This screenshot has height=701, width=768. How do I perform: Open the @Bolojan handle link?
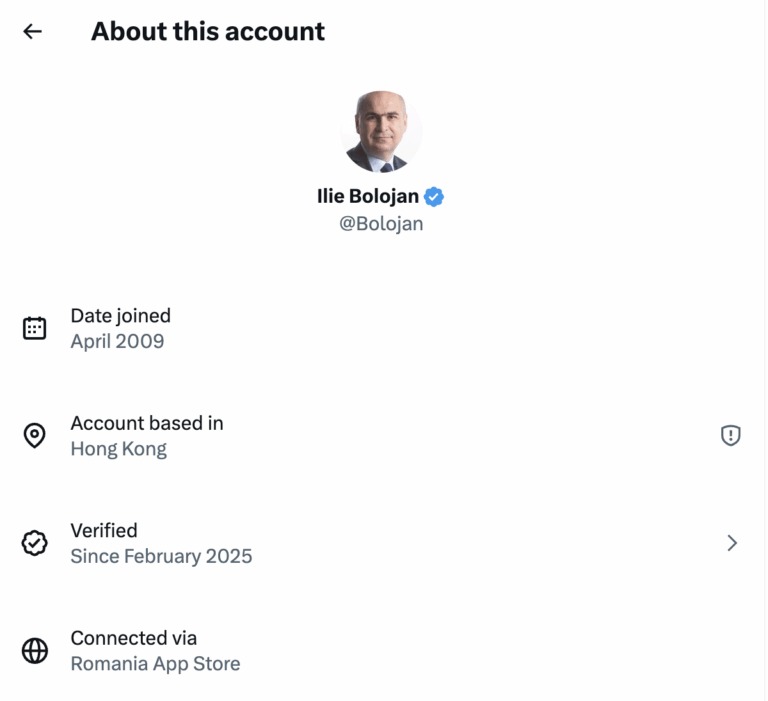point(381,223)
